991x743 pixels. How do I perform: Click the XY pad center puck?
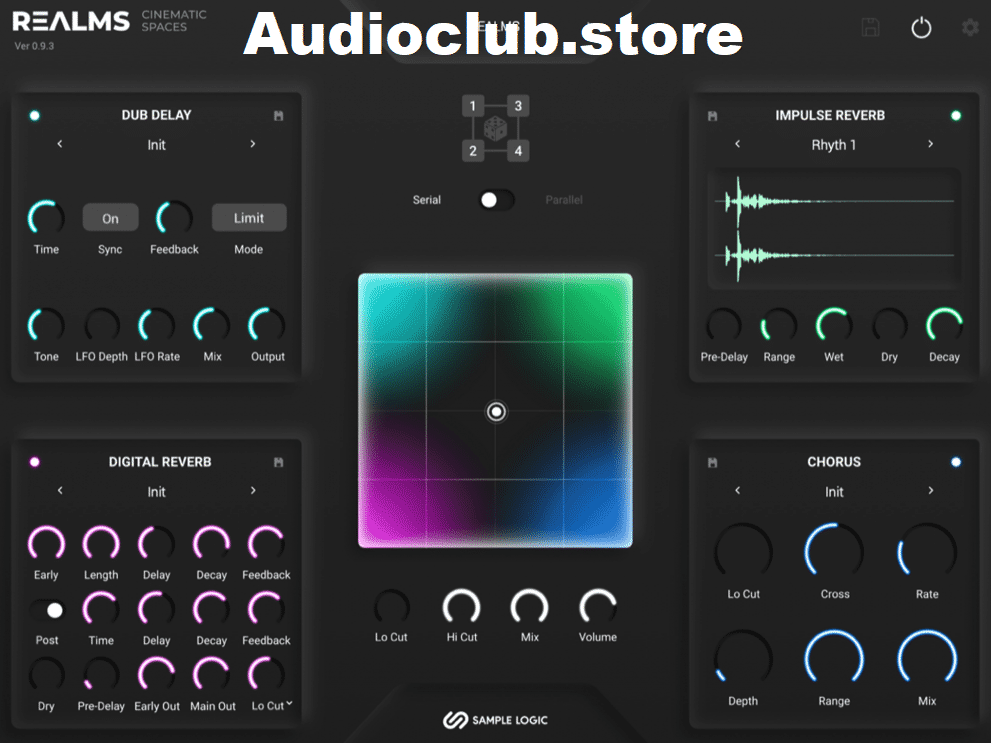(x=496, y=412)
